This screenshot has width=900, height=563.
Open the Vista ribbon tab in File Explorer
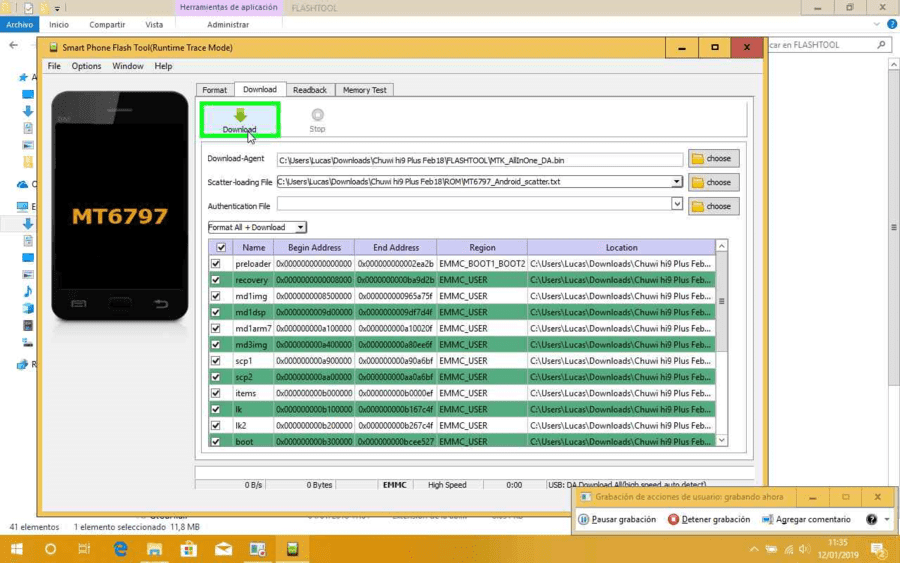(154, 25)
